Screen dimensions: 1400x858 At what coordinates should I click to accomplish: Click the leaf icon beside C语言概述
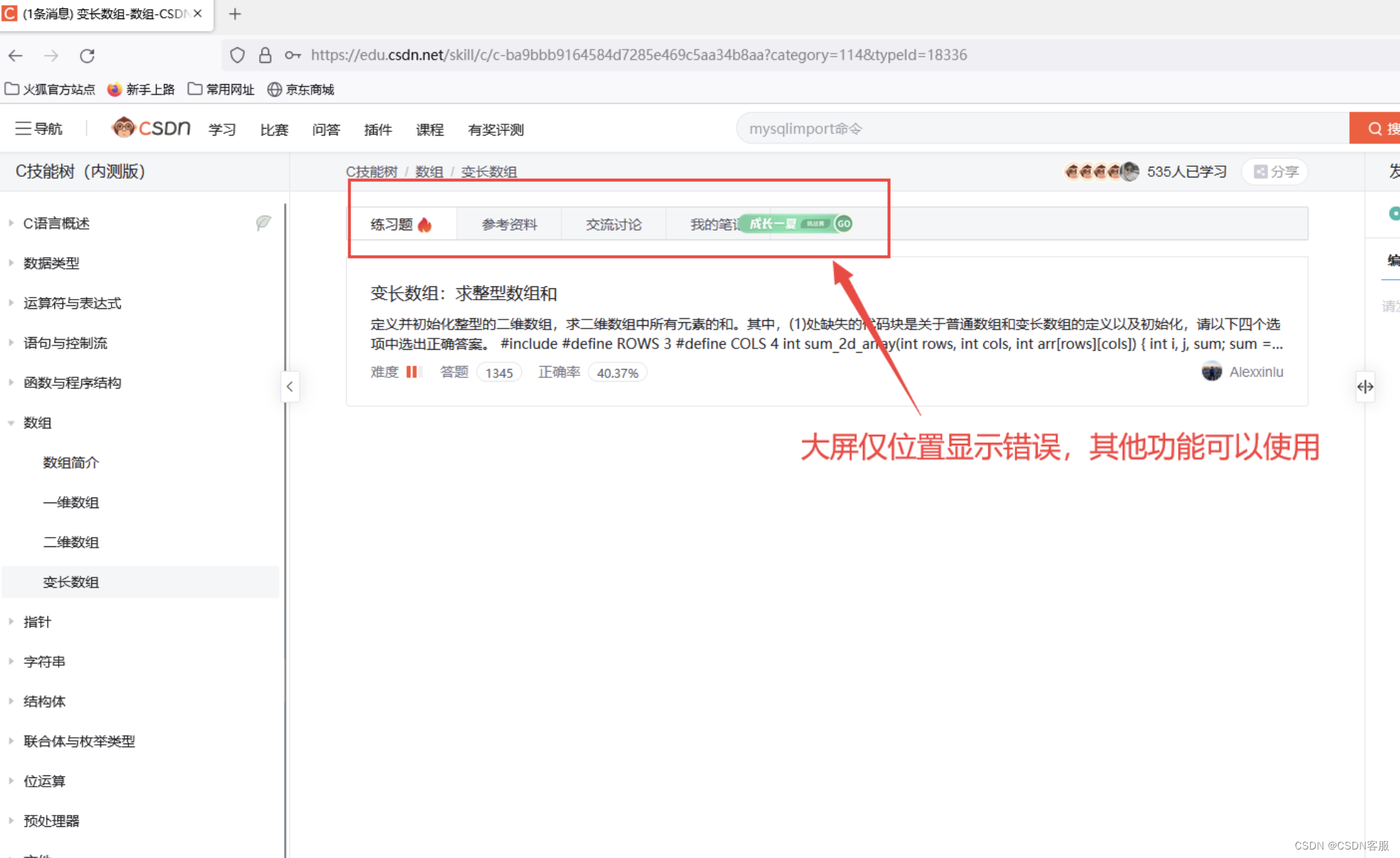pos(263,223)
